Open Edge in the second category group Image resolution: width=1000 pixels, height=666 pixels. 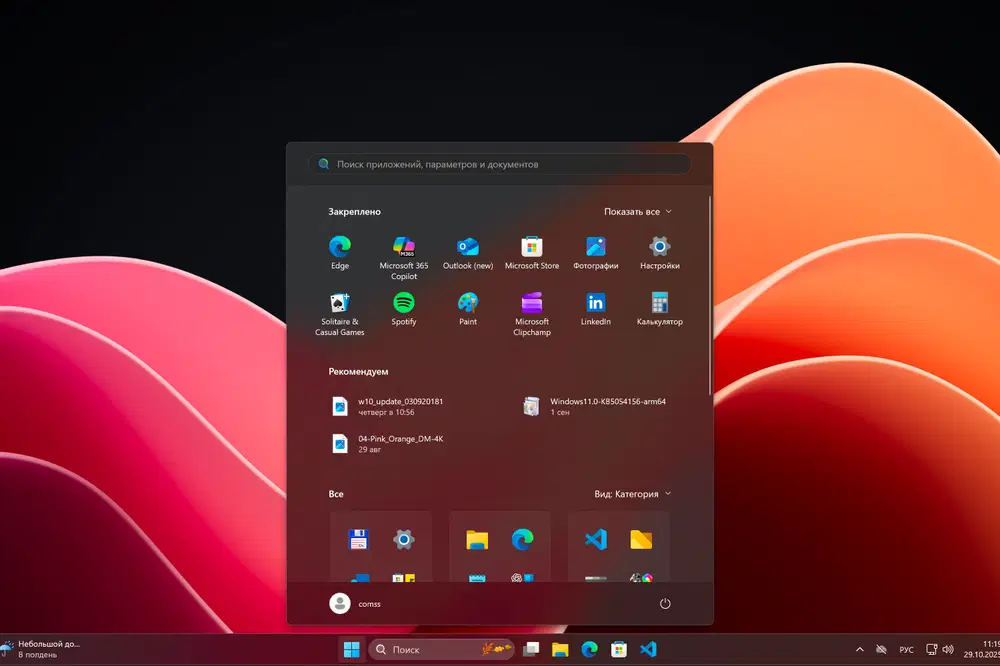pyautogui.click(x=522, y=540)
